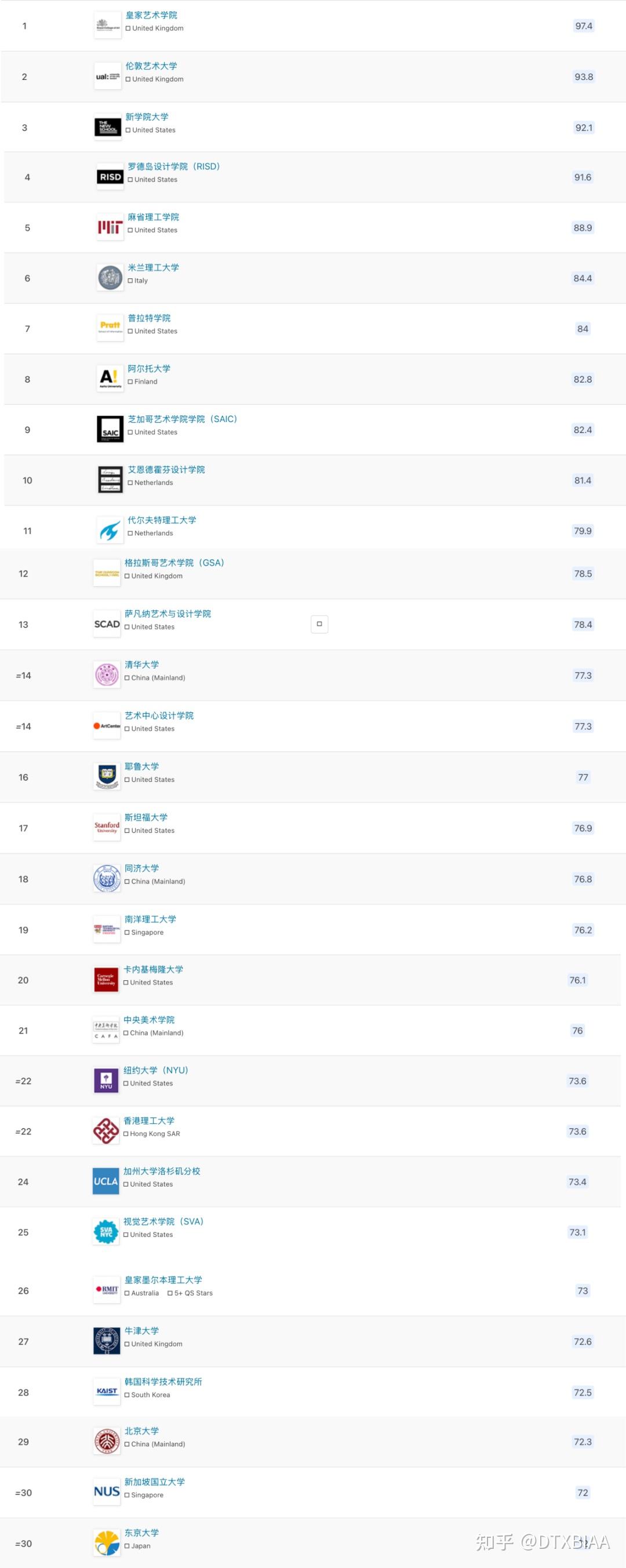Click the 同济大学 university name

click(x=142, y=868)
